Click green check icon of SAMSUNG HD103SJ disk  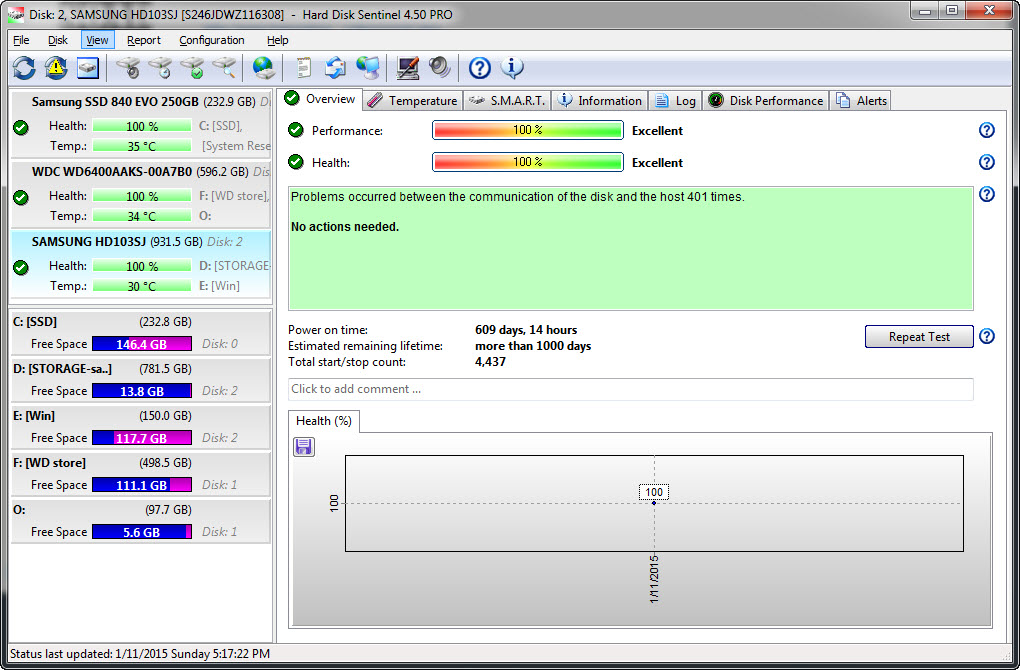[x=21, y=267]
